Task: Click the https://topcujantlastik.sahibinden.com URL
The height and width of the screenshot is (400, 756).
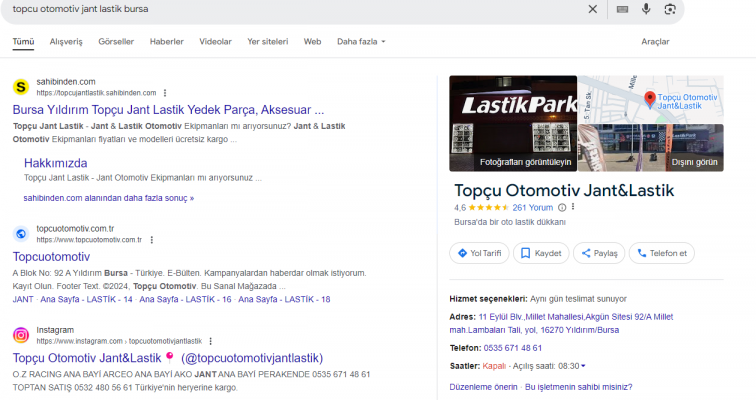Action: click(x=96, y=93)
